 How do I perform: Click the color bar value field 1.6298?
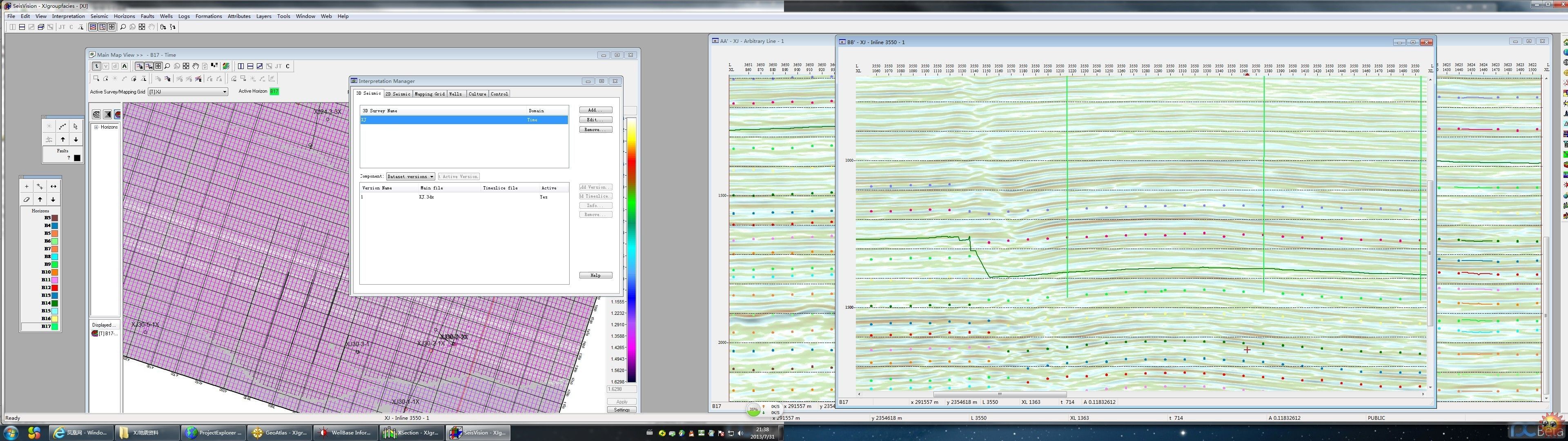[x=621, y=389]
